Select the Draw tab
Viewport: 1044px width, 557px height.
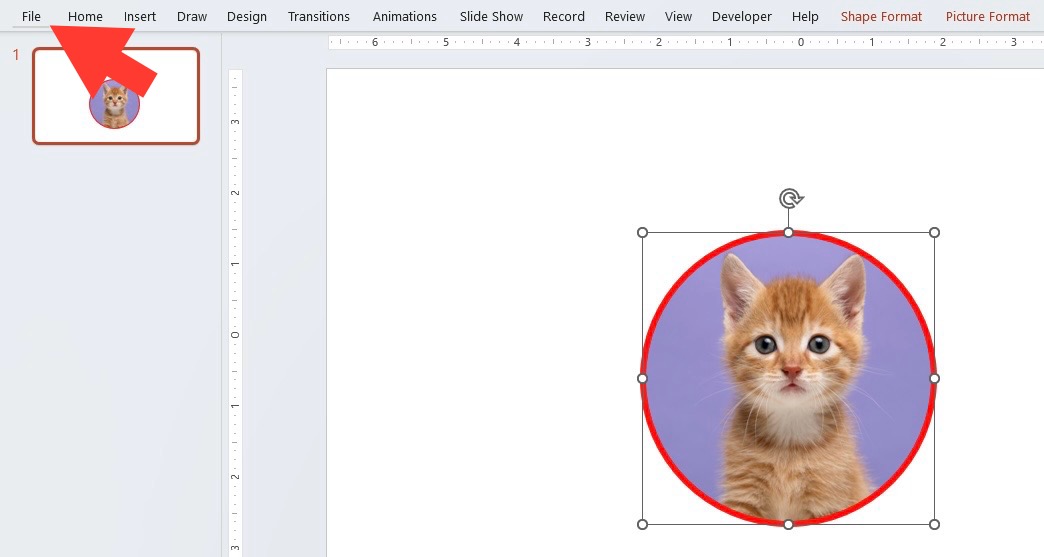pos(192,17)
